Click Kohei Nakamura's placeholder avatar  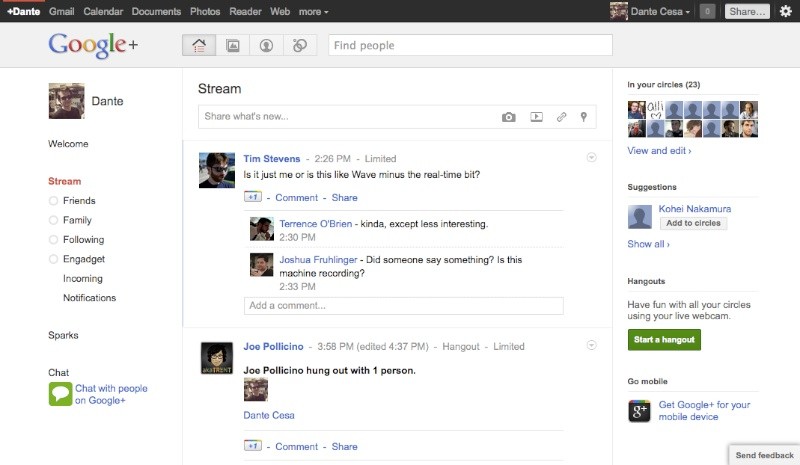point(640,217)
